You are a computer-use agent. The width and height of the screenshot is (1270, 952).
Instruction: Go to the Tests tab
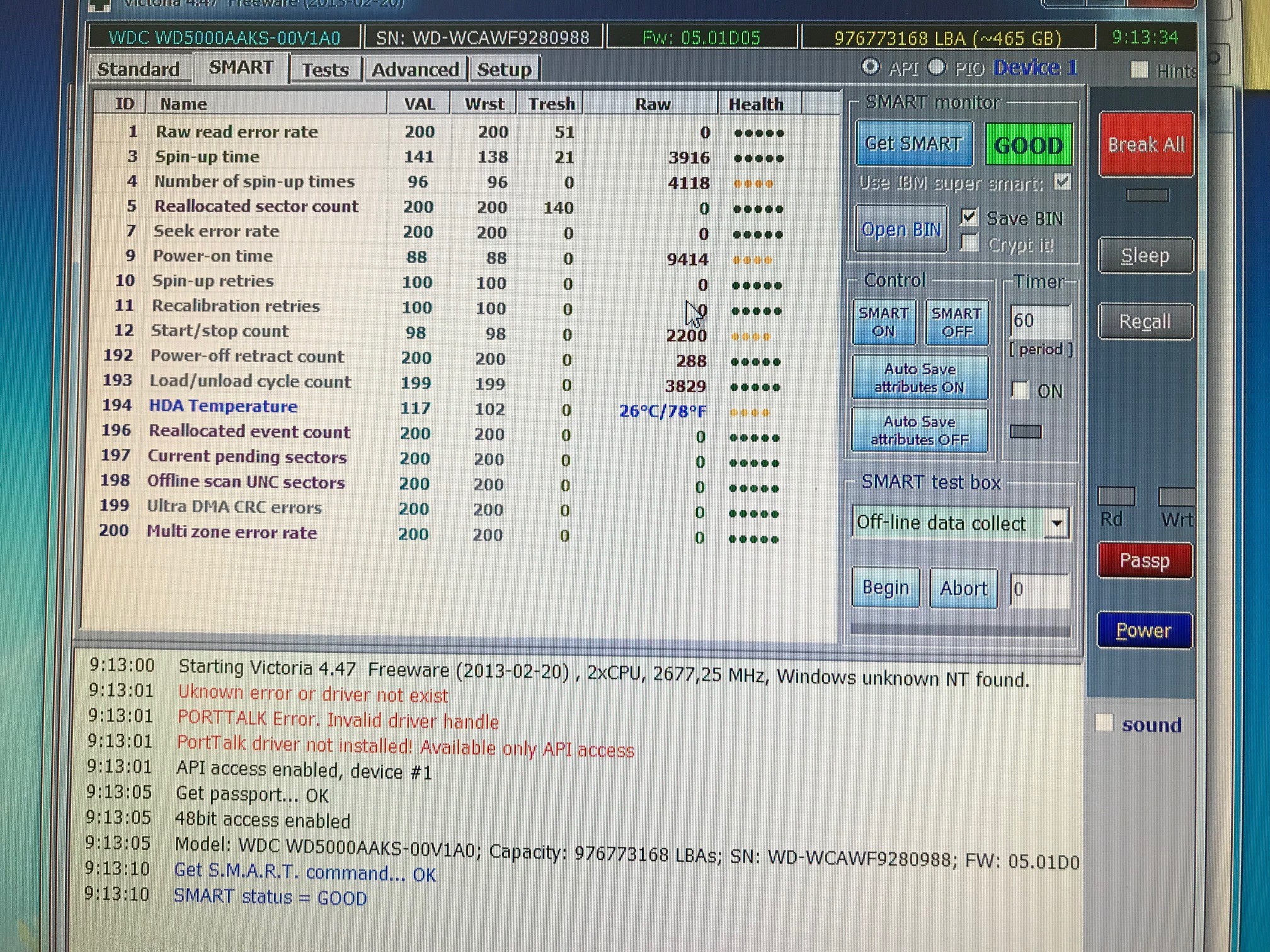325,69
